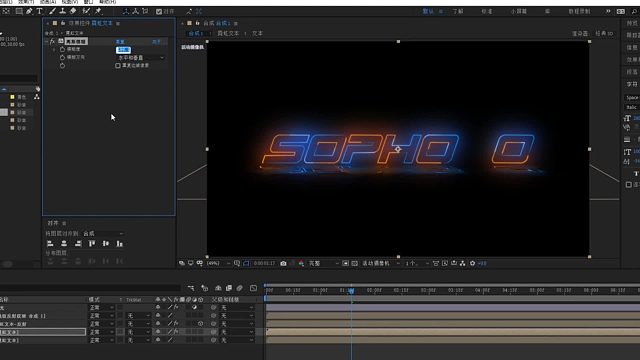Select the Puppet Pin tool
This screenshot has width=640, height=360.
click(x=98, y=11)
